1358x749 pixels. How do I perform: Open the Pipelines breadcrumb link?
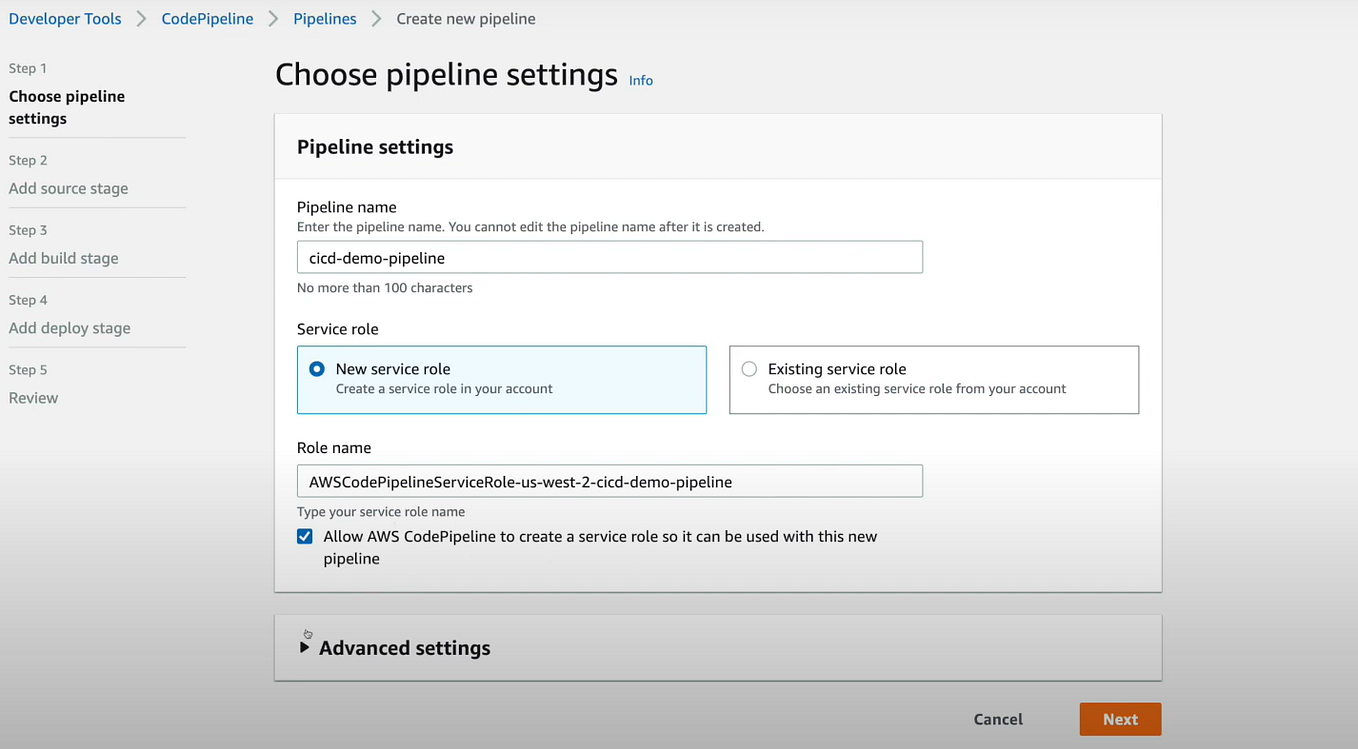click(325, 19)
